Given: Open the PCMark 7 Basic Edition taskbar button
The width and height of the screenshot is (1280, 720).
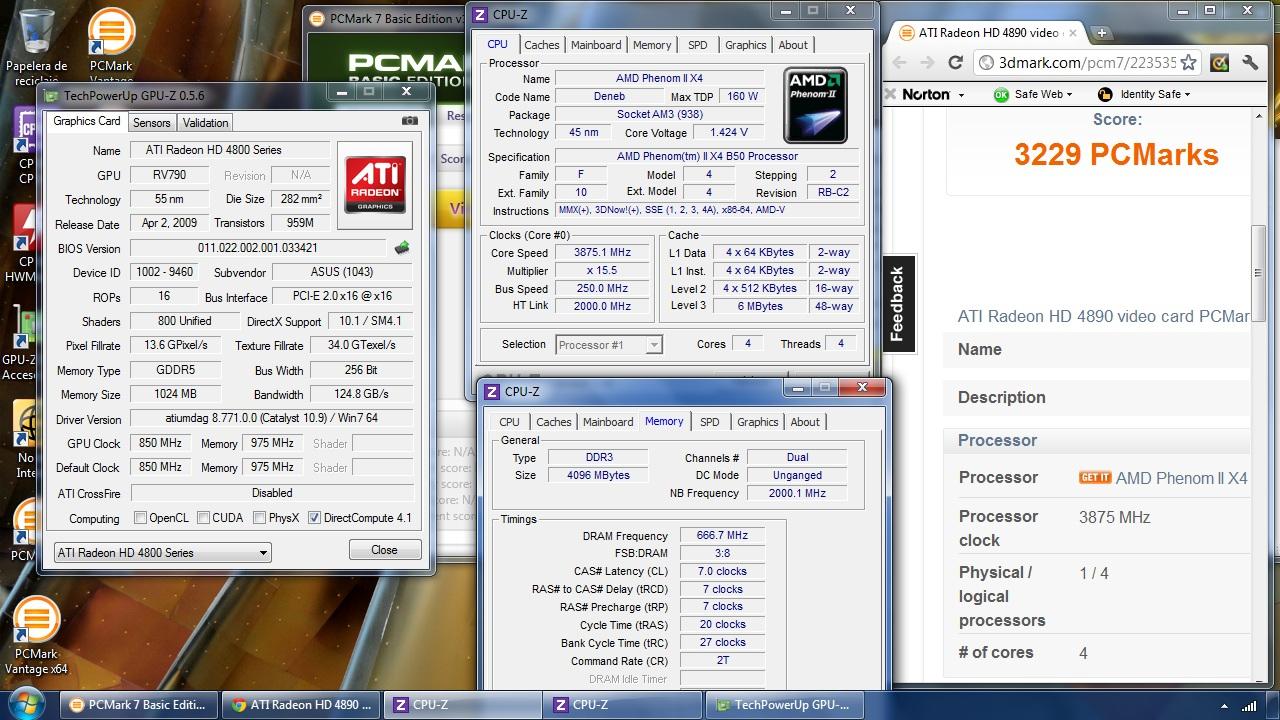Looking at the screenshot, I should 138,705.
